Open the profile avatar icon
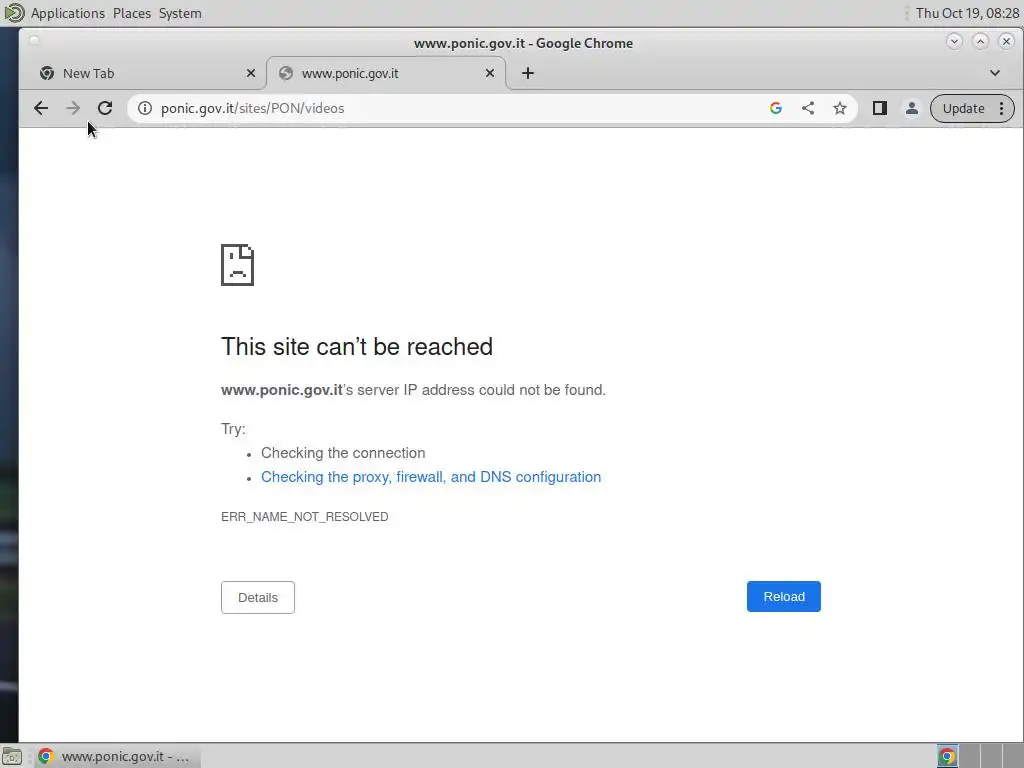1024x768 pixels. (912, 108)
